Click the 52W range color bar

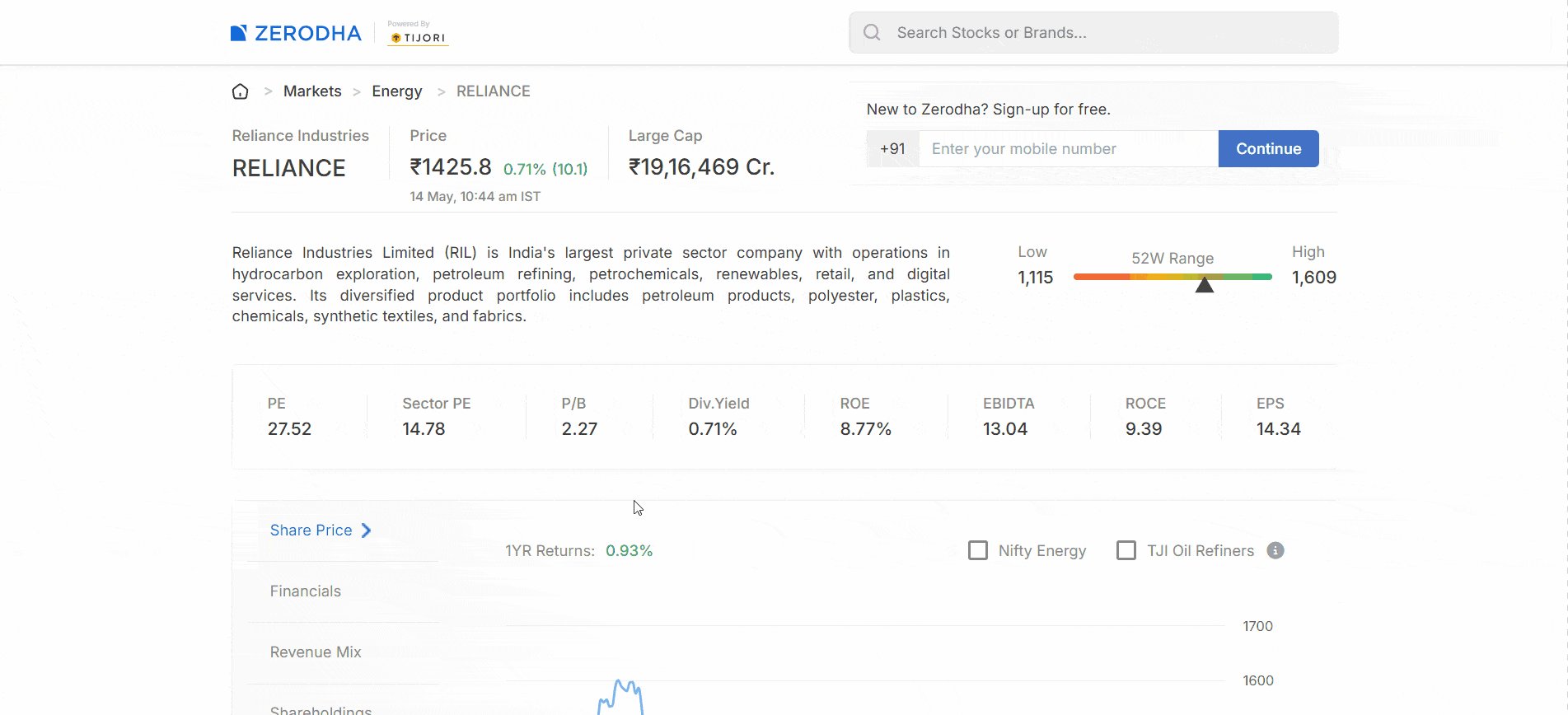point(1172,277)
